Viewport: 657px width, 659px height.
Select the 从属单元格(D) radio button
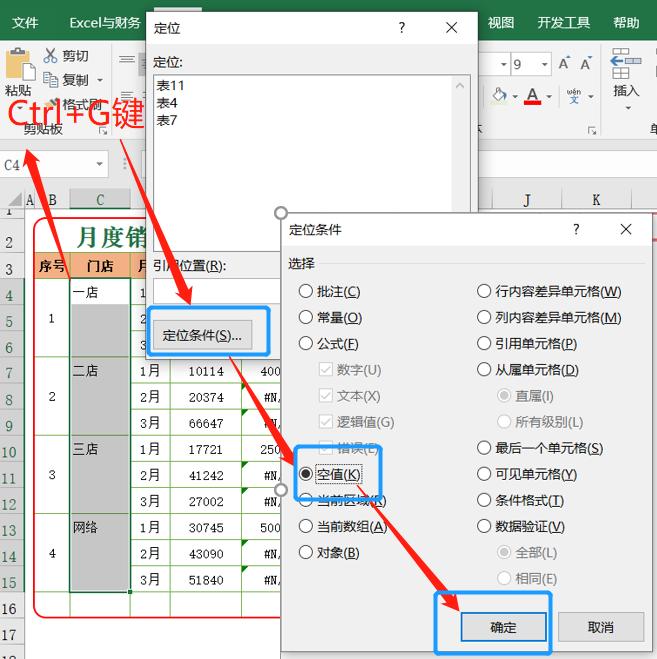[484, 369]
